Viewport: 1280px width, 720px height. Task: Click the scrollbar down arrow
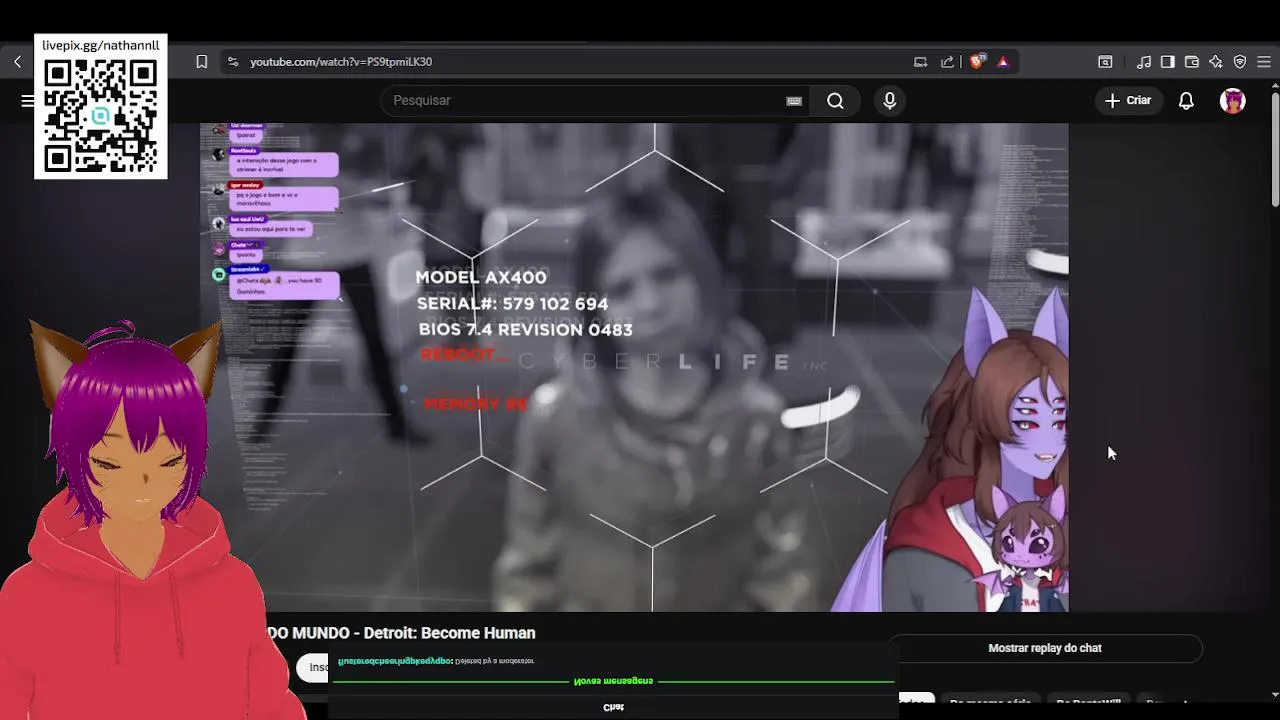click(x=1275, y=694)
